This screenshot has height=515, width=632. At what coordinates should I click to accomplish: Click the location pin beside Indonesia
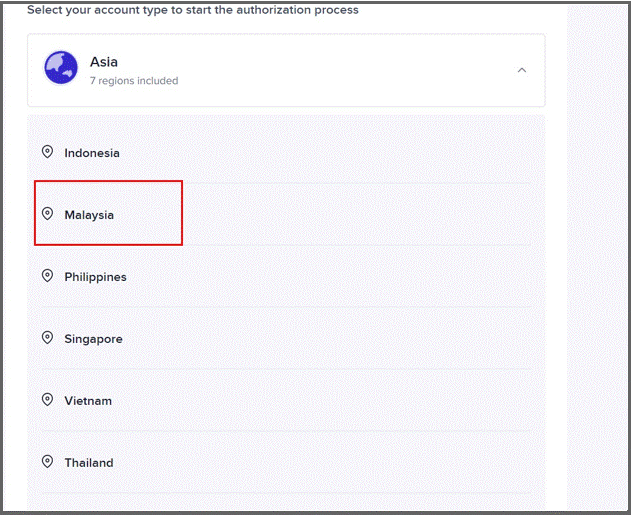point(48,152)
